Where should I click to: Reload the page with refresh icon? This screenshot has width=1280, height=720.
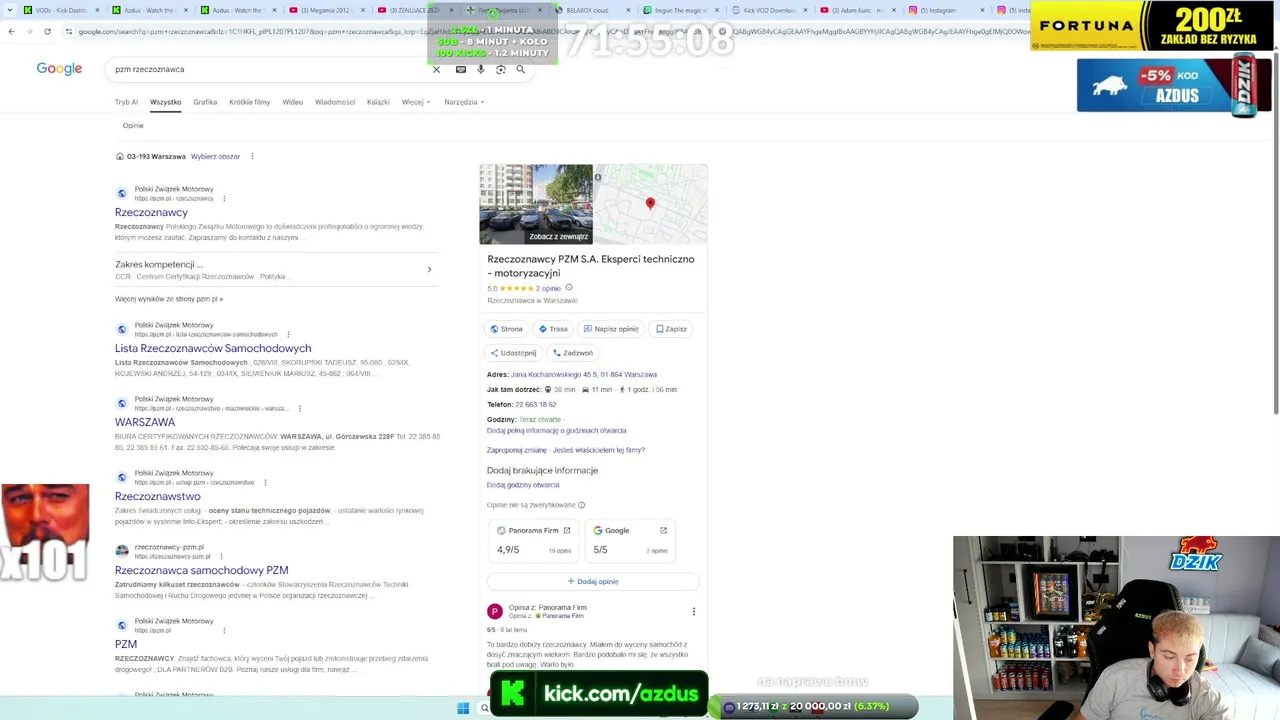pos(47,31)
